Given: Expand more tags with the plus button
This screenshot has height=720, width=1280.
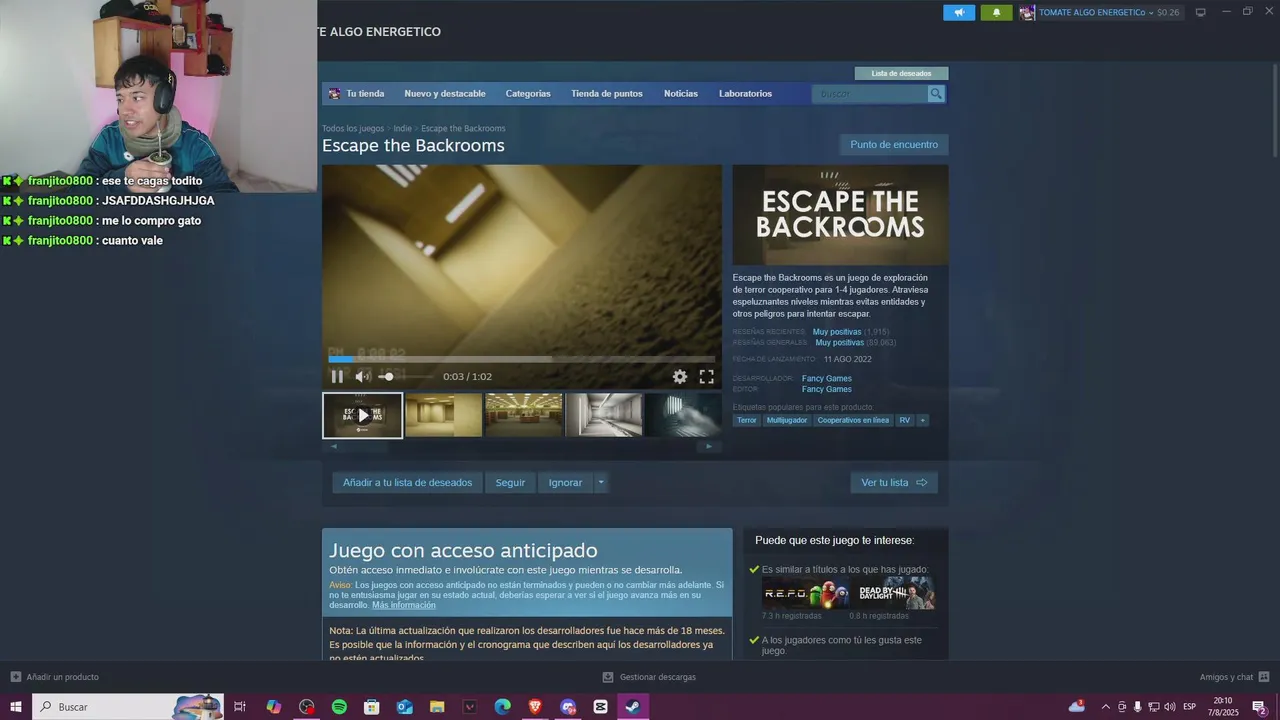Looking at the screenshot, I should [923, 420].
